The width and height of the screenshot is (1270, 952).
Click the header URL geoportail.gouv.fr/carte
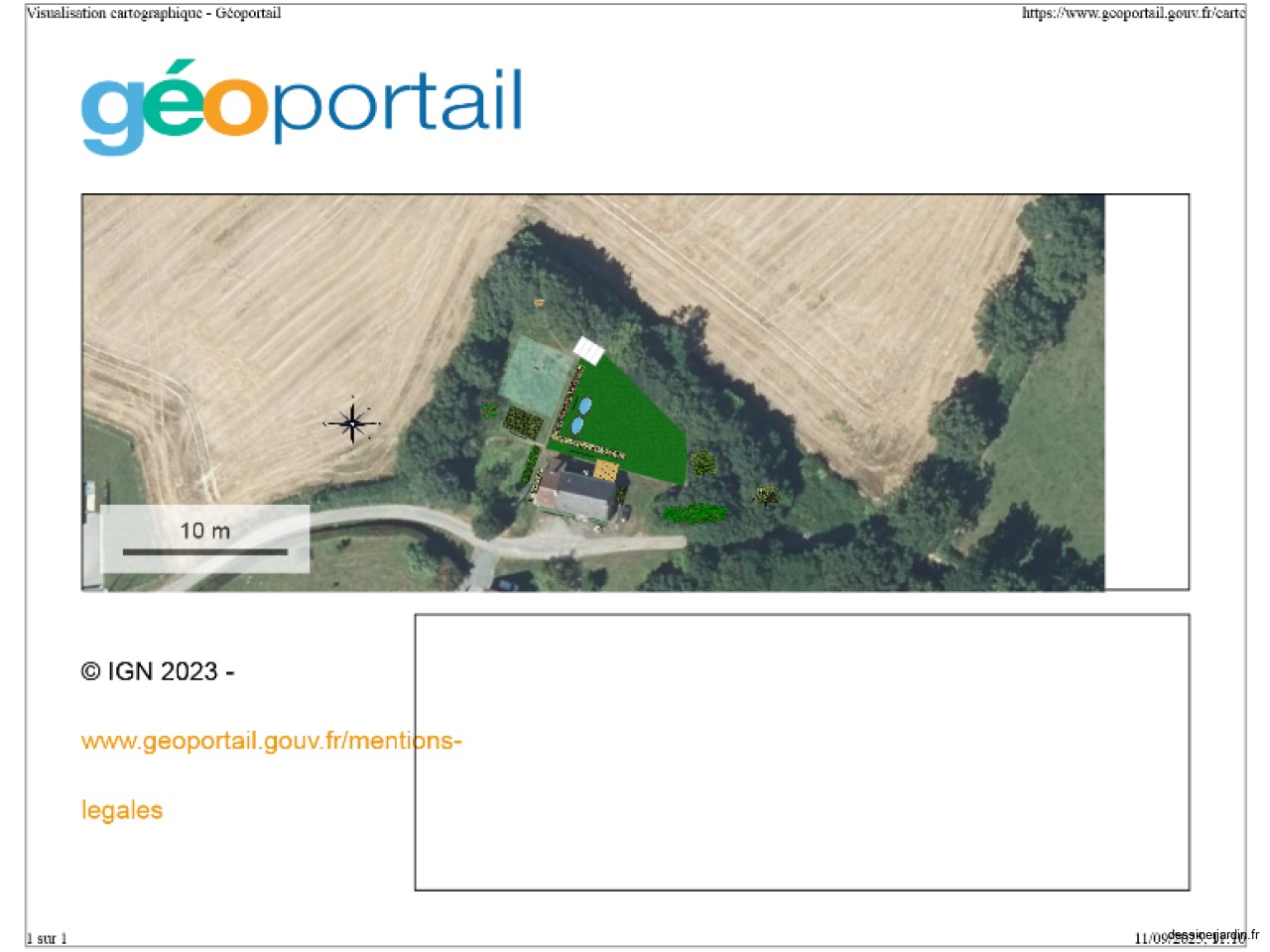(1132, 13)
